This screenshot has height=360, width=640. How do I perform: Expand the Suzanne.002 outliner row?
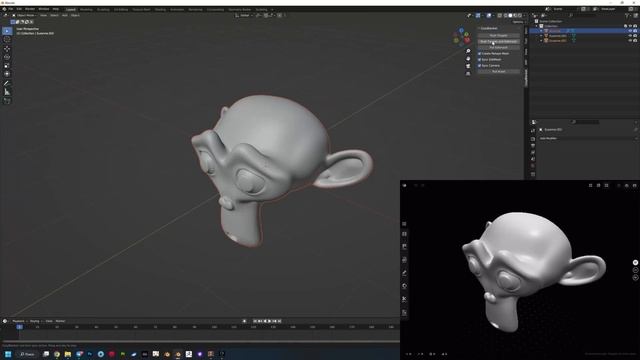click(x=542, y=41)
